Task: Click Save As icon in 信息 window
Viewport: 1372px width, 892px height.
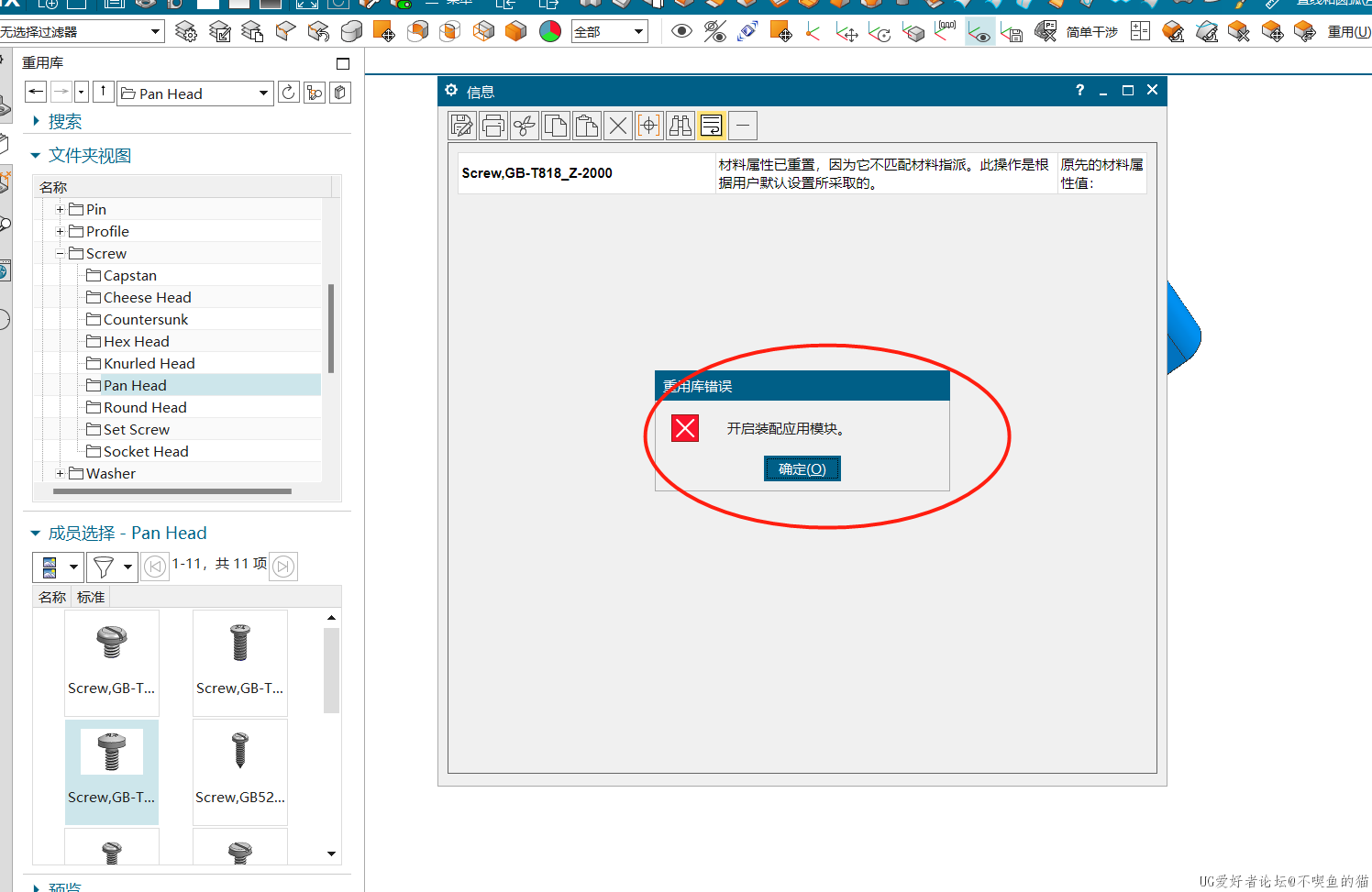Action: point(462,126)
